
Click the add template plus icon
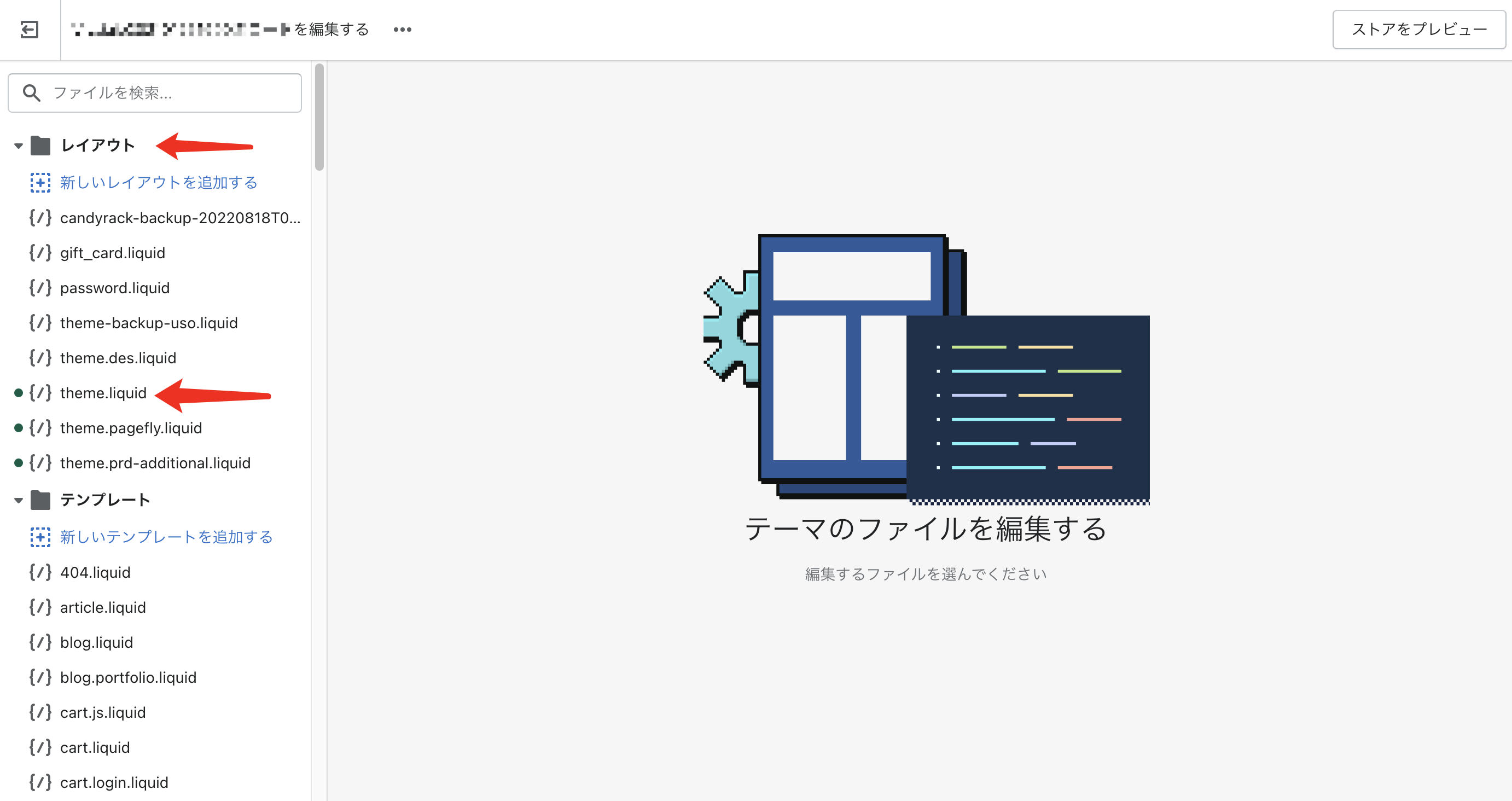pos(40,537)
